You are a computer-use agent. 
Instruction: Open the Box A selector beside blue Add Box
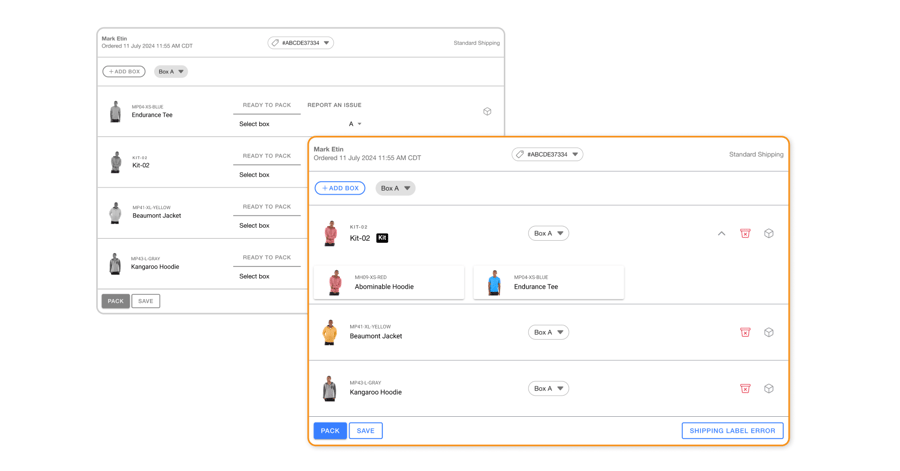[x=395, y=188]
